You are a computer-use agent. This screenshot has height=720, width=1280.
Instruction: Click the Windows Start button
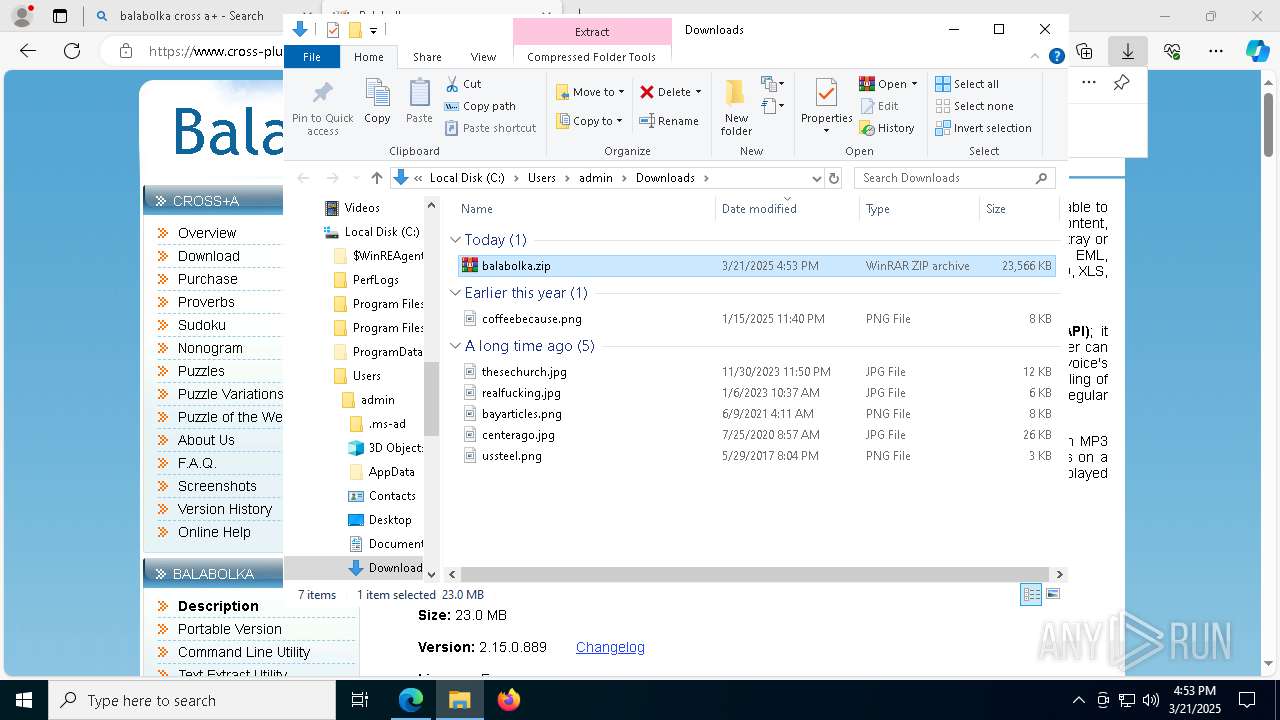[x=23, y=700]
